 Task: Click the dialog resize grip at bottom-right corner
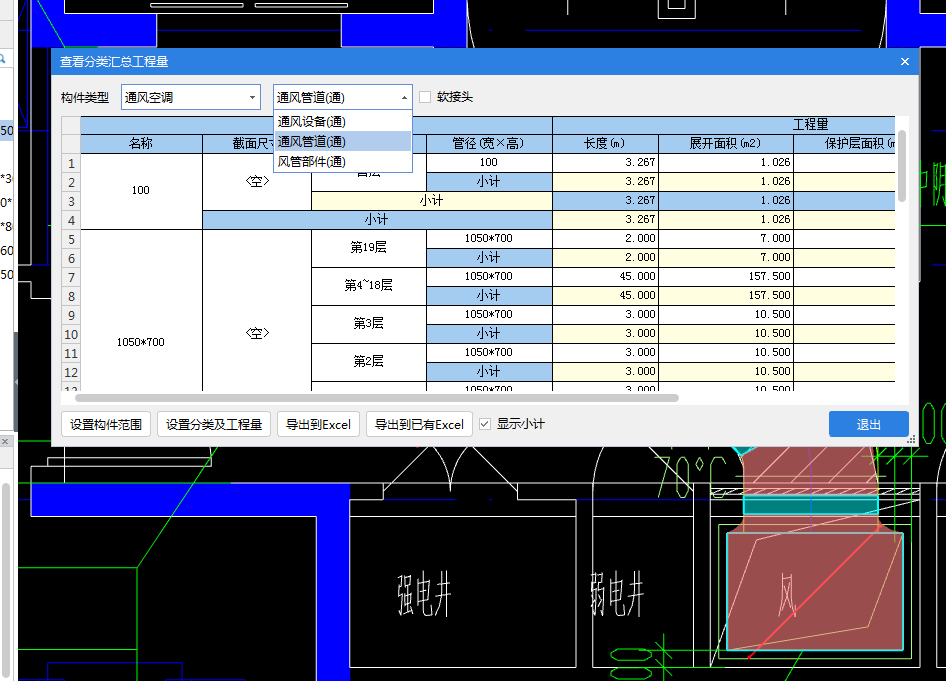pyautogui.click(x=911, y=440)
